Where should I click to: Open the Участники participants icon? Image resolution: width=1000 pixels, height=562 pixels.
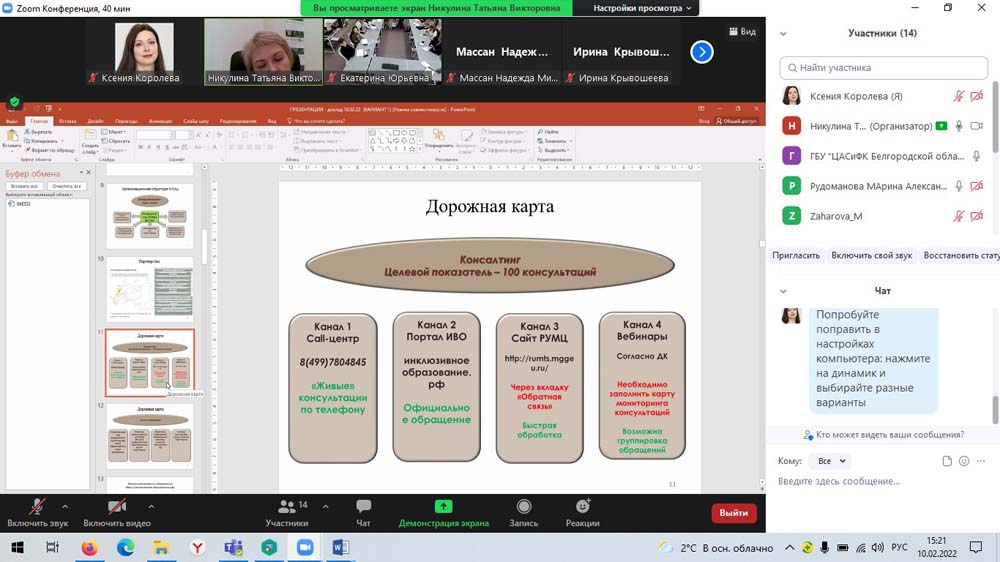287,507
